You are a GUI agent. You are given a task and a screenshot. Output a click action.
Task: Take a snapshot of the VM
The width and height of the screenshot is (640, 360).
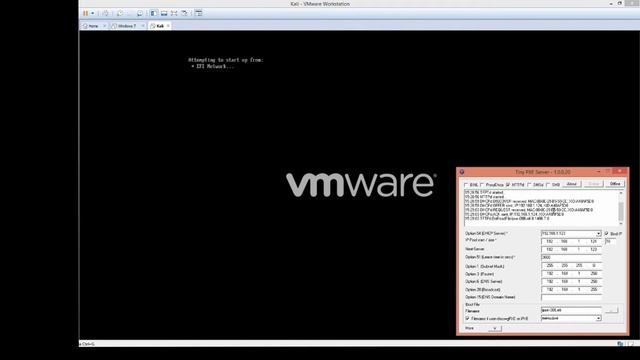click(x=120, y=13)
